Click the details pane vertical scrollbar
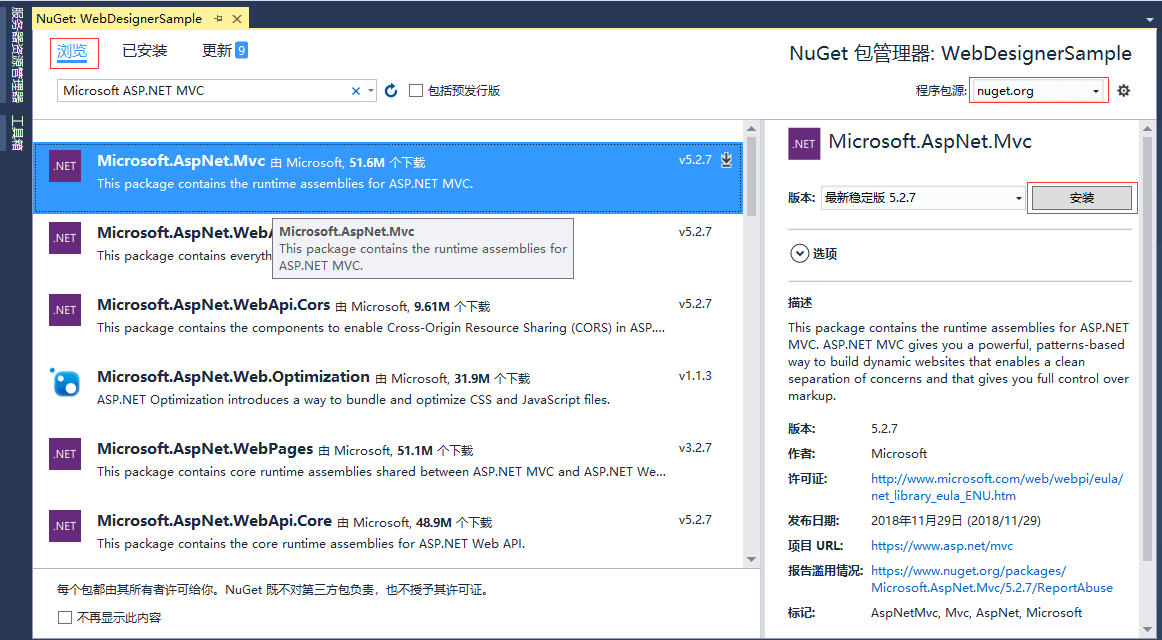The height and width of the screenshot is (640, 1162). (1148, 348)
